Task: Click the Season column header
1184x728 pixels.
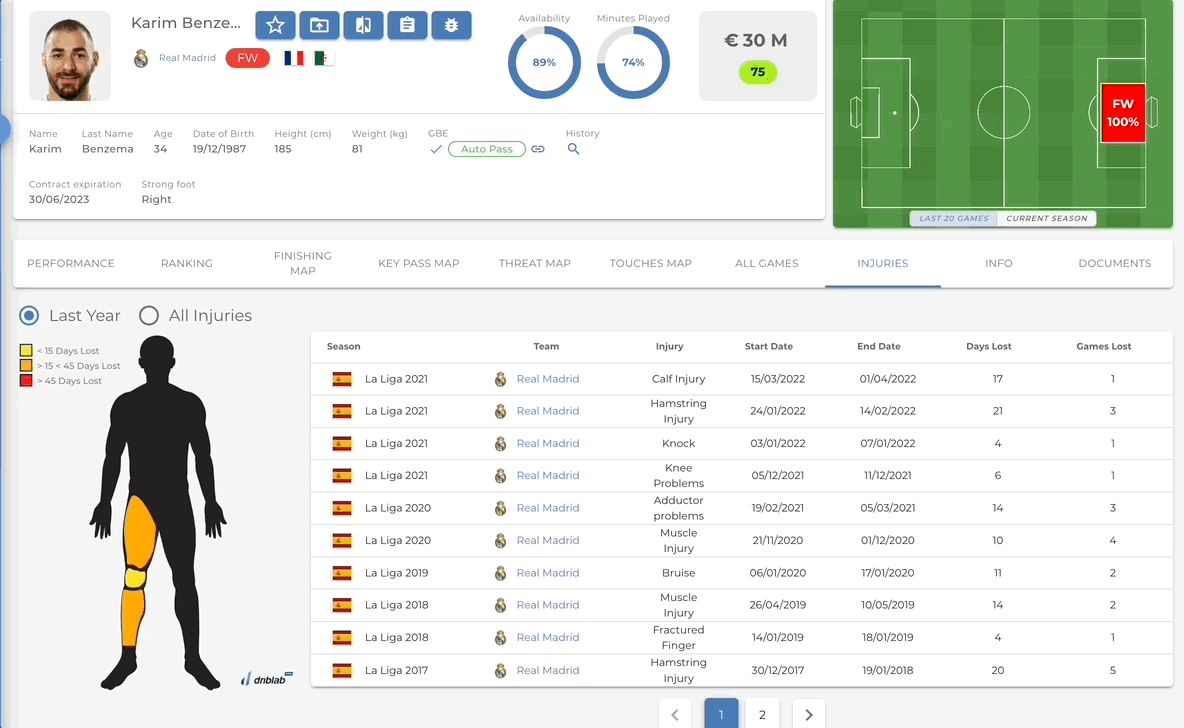Action: [344, 347]
